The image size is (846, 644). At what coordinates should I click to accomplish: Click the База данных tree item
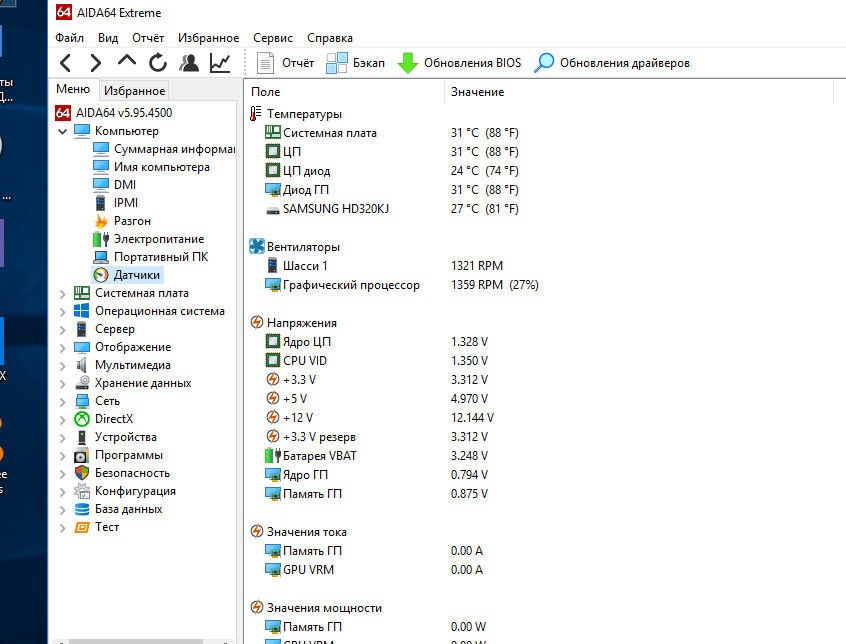point(118,509)
